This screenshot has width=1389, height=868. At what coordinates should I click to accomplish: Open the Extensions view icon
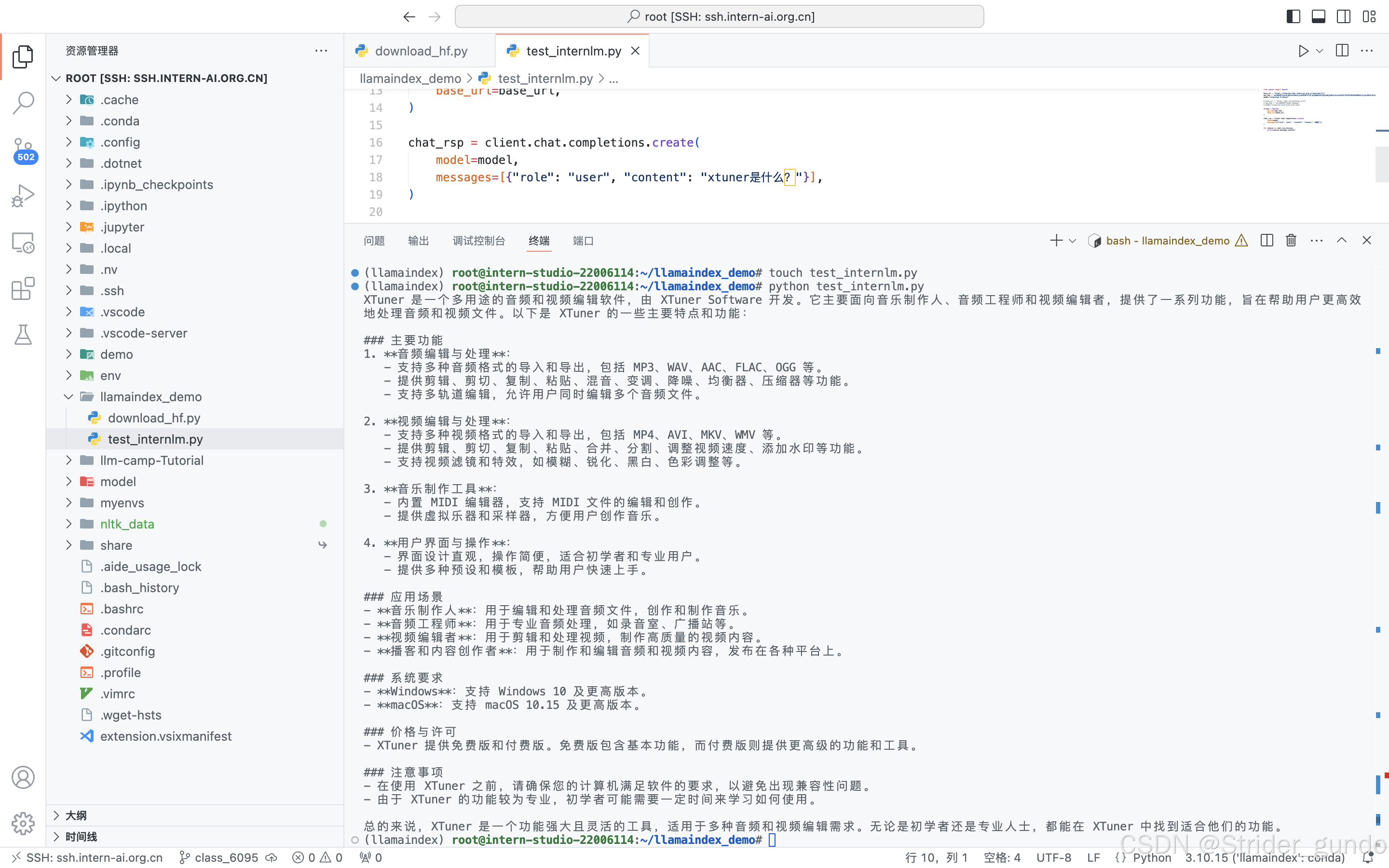[23, 289]
